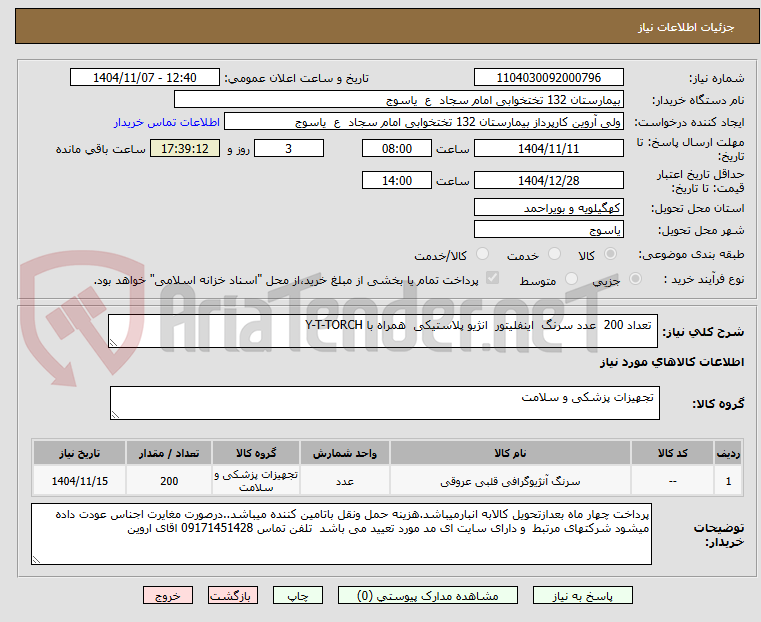The image size is (761, 622).
Task: Click the quantity cell showing 200
Action: [x=169, y=481]
